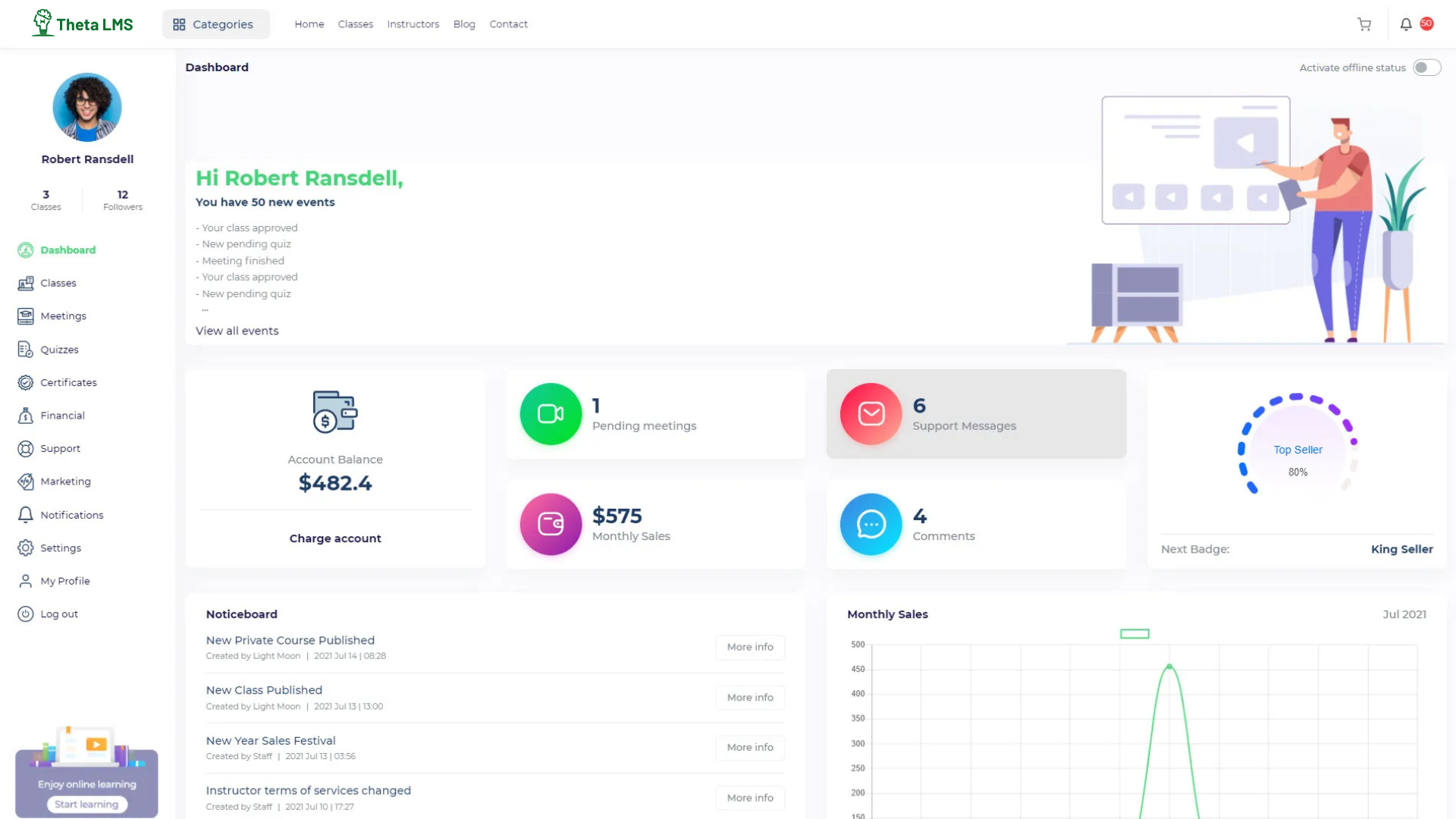Click the red Support Messages envelope icon
The height and width of the screenshot is (819, 1456).
click(871, 414)
